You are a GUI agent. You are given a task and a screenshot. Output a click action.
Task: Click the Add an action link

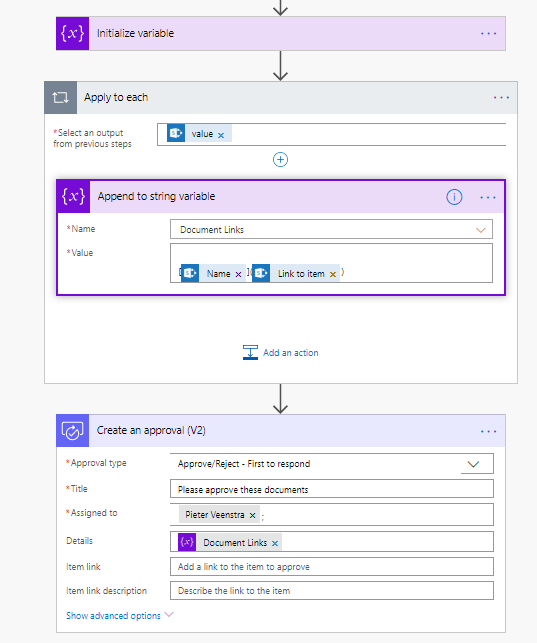(x=291, y=353)
